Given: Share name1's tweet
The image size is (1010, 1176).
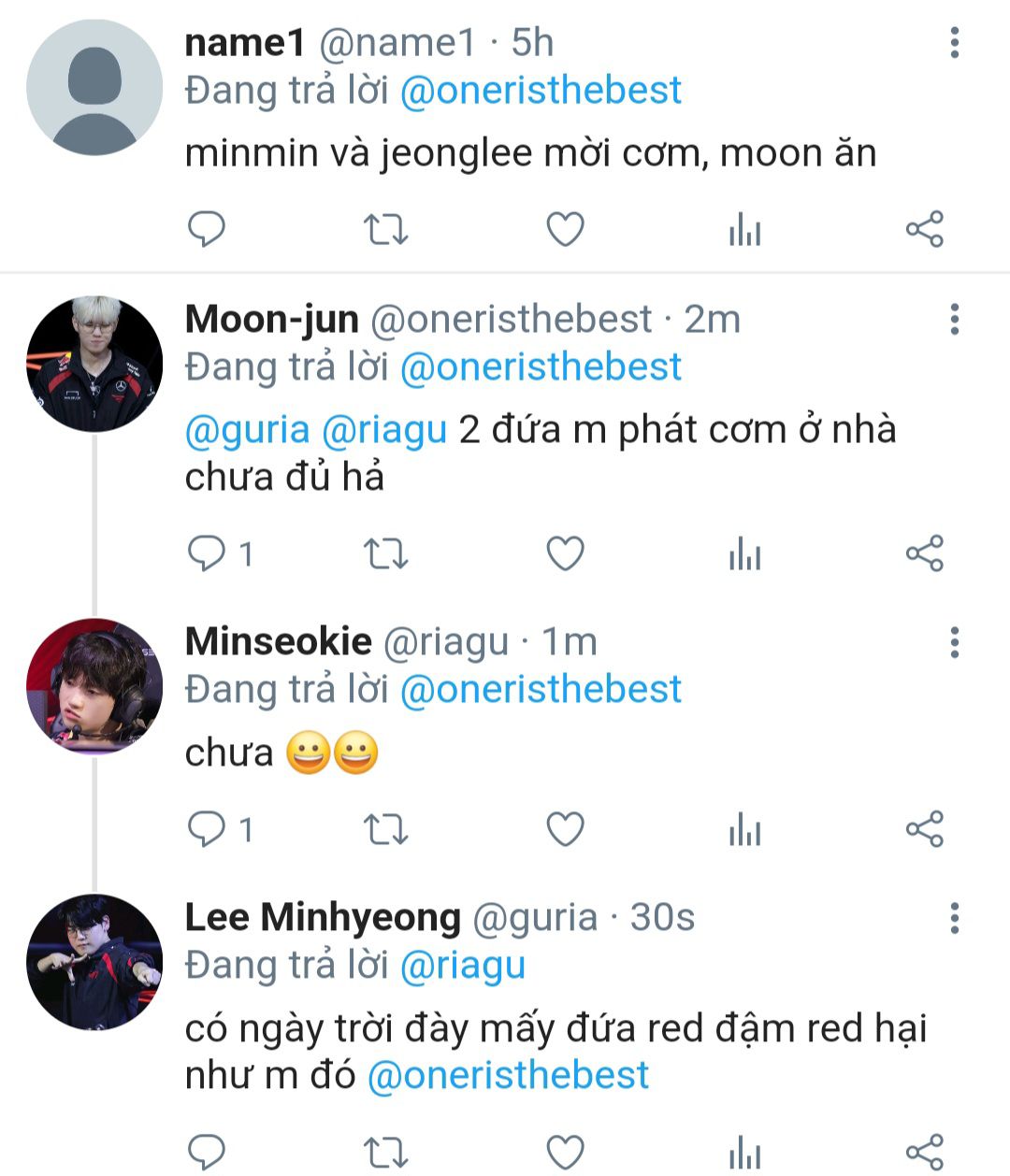Looking at the screenshot, I should coord(924,229).
